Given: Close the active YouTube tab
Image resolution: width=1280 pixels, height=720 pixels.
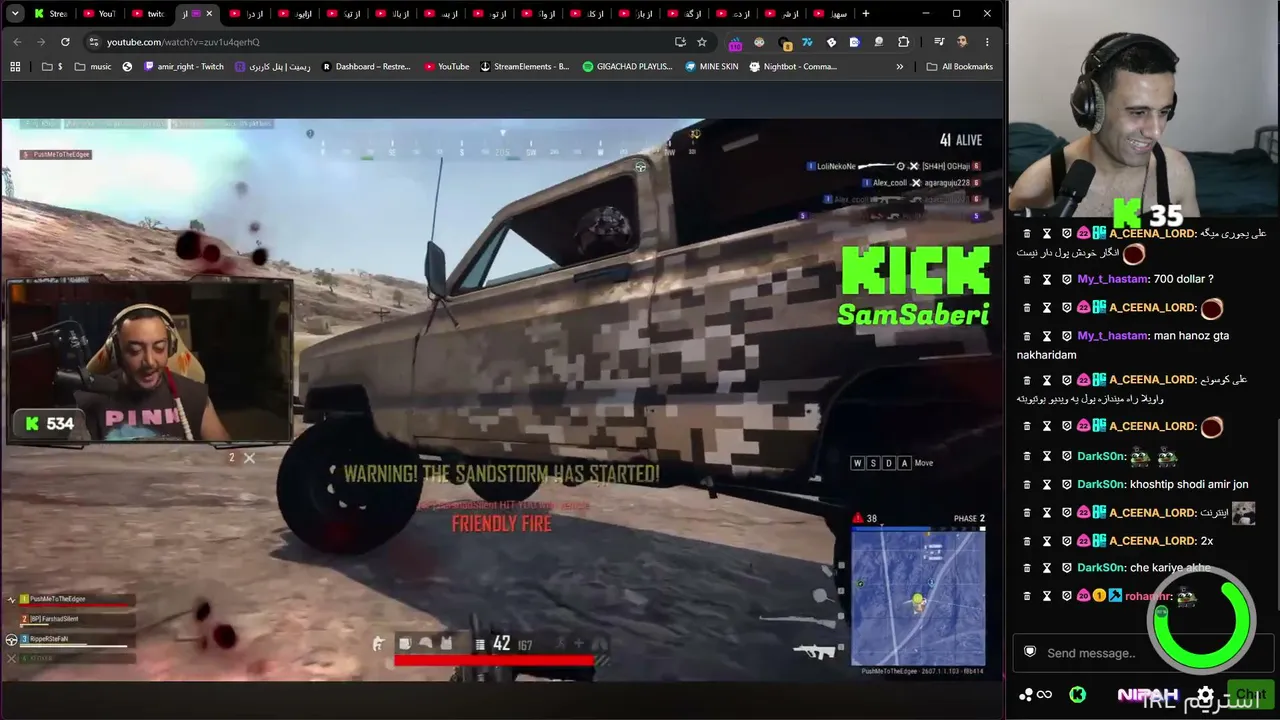Looking at the screenshot, I should (209, 14).
